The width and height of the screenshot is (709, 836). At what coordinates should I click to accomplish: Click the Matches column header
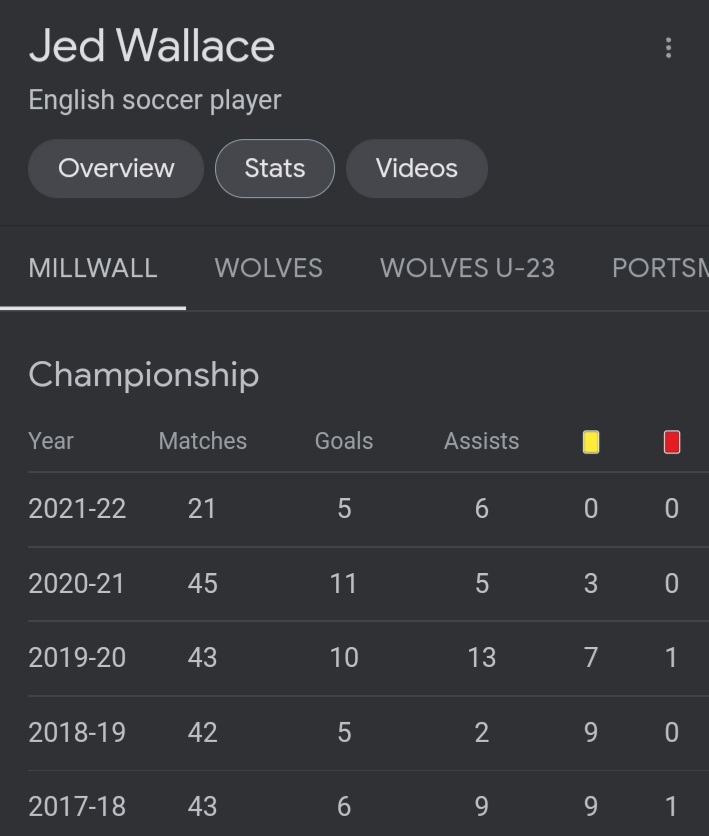pyautogui.click(x=202, y=441)
